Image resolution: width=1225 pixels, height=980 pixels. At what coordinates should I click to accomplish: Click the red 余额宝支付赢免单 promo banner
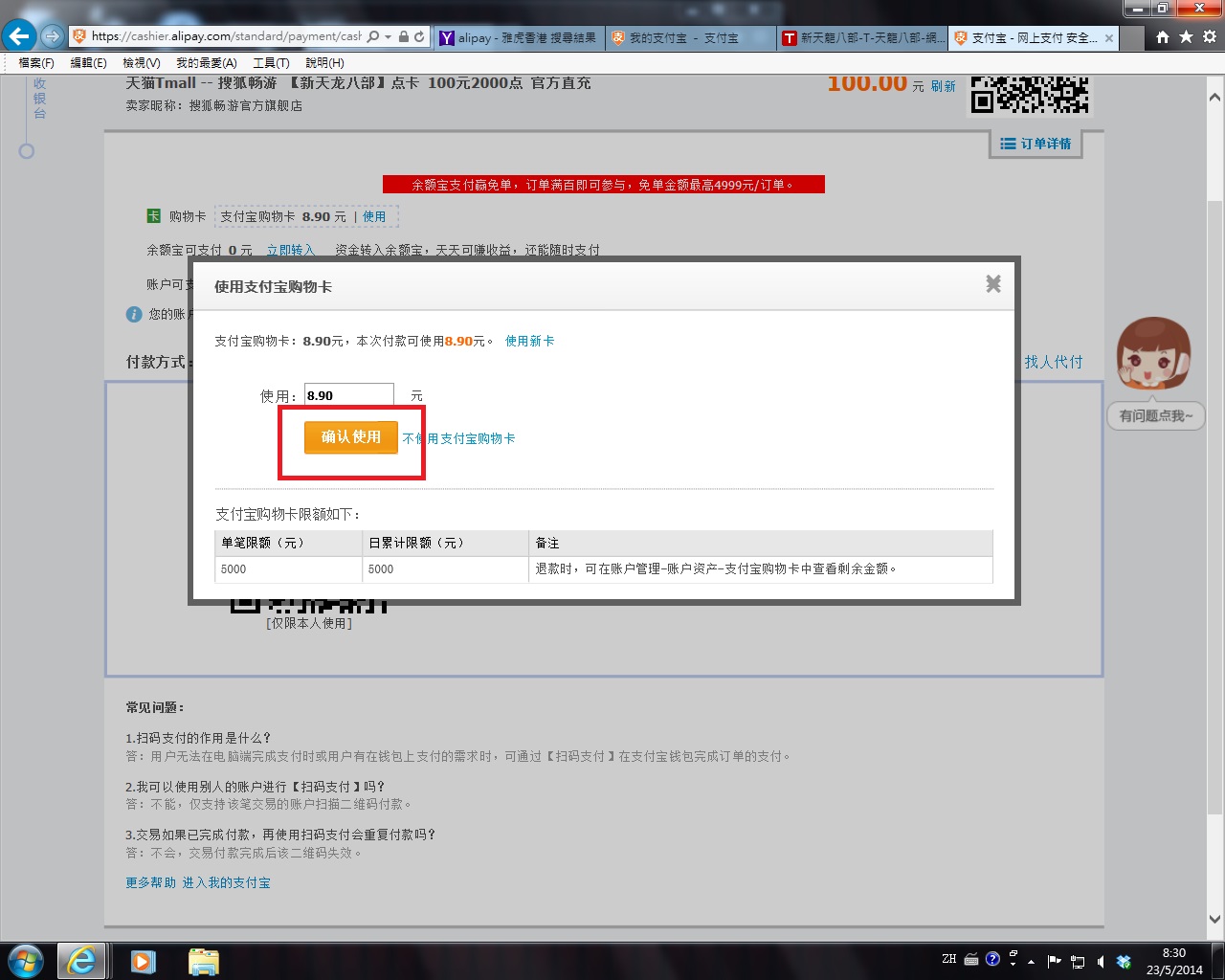603,185
